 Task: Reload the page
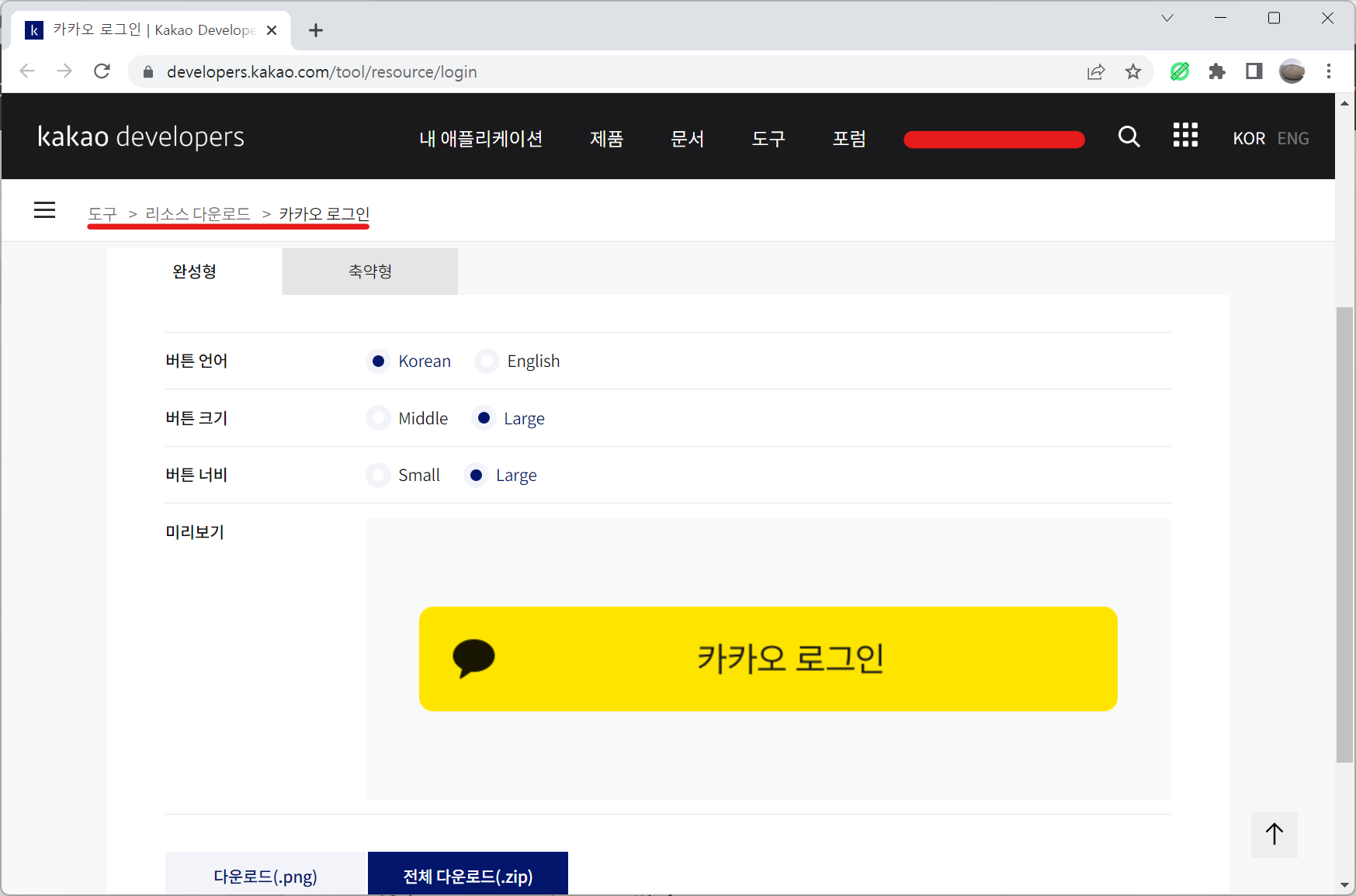coord(102,71)
